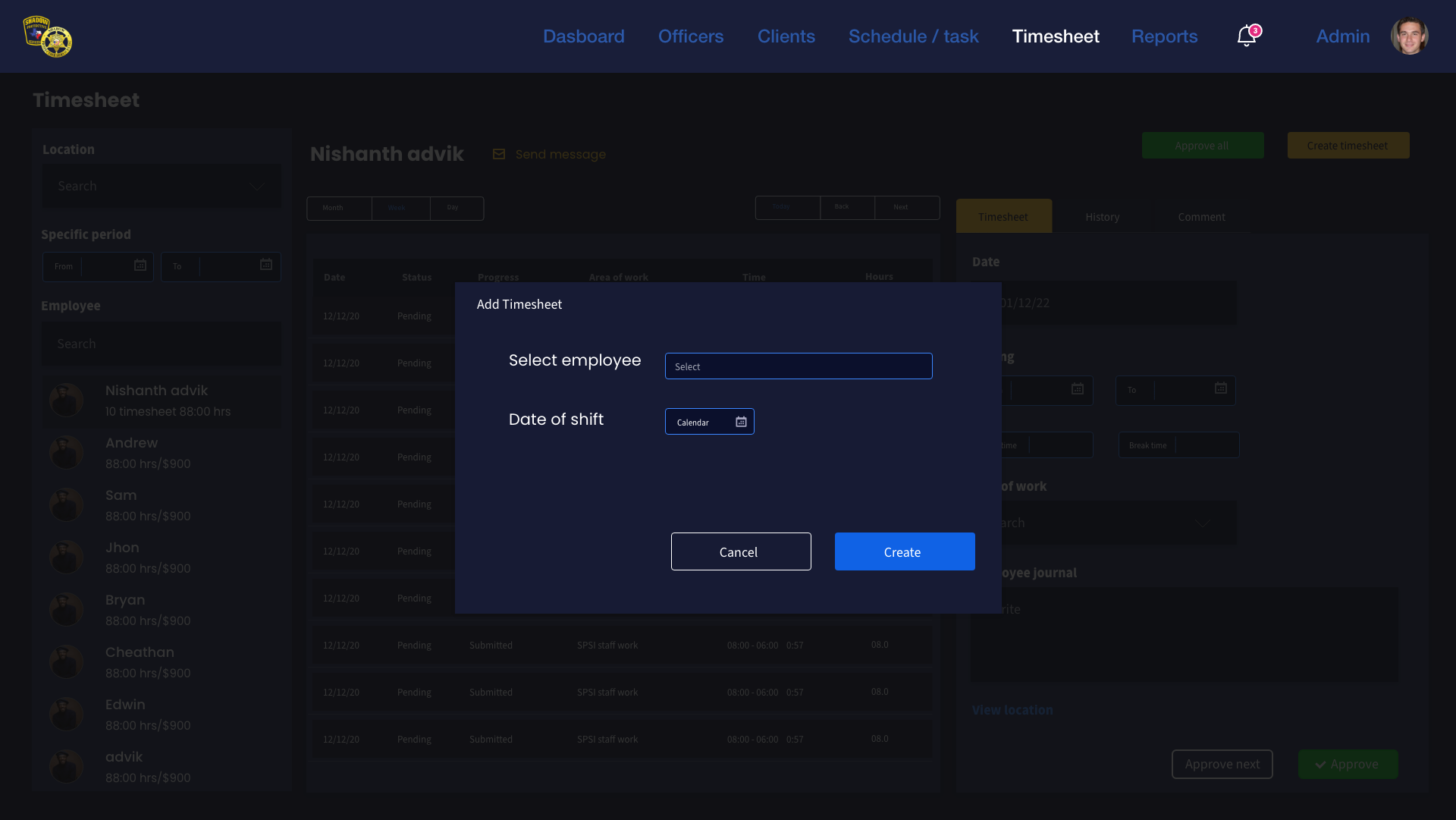Click calendar icon in right panel To field
Viewport: 1456px width, 820px height.
coord(1220,388)
